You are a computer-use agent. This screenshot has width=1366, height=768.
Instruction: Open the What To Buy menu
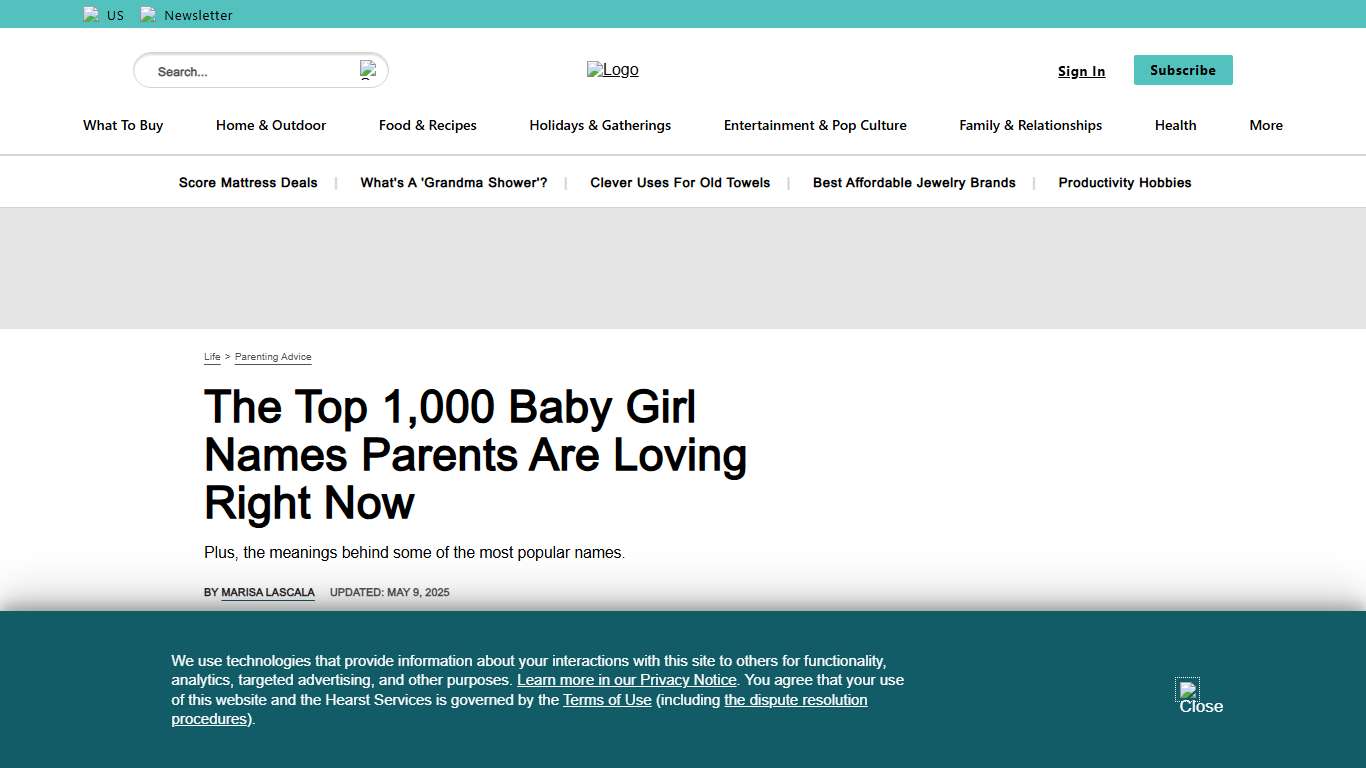click(122, 125)
